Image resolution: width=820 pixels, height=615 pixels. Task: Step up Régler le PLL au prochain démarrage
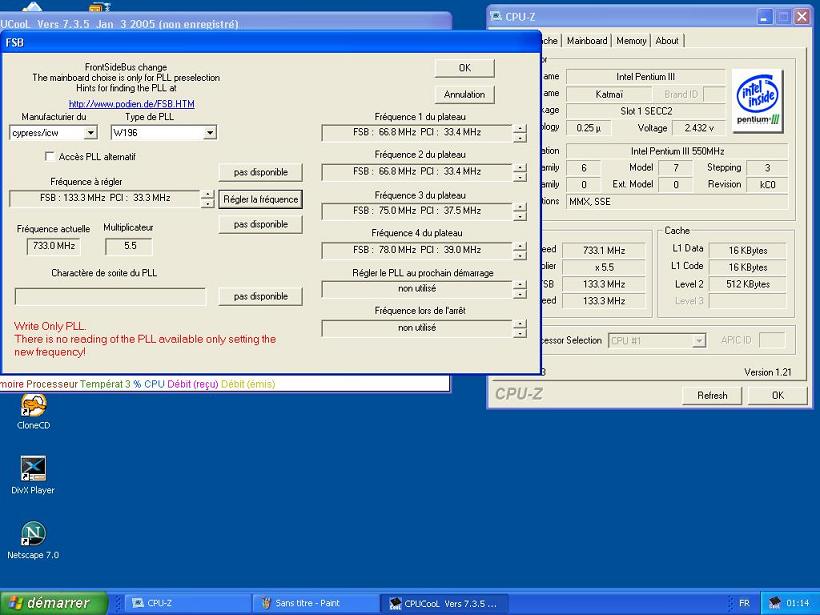click(x=520, y=284)
